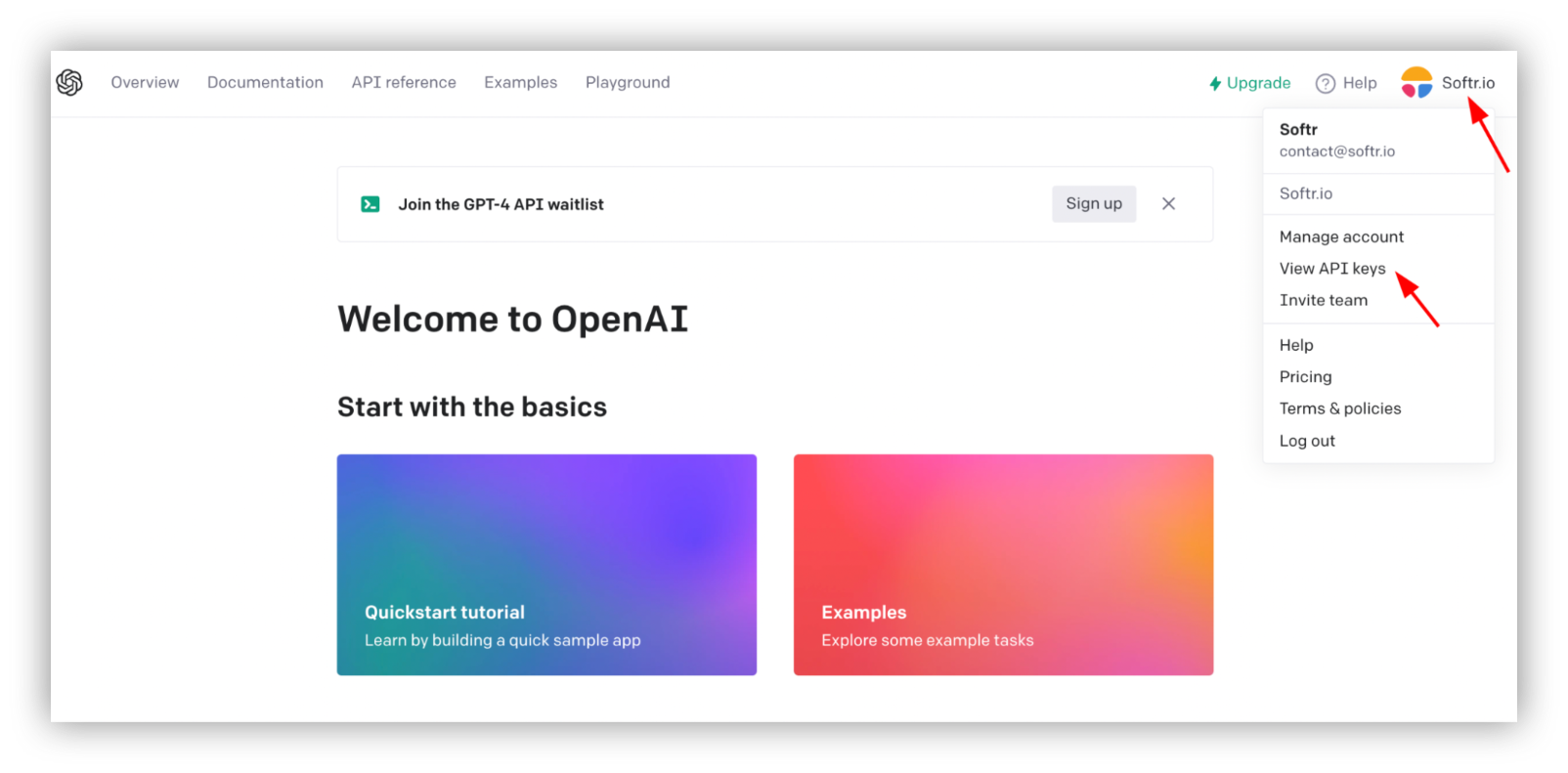Screen dimensions: 1568x773
Task: Click the contact@softr.io email text
Action: 1337,151
